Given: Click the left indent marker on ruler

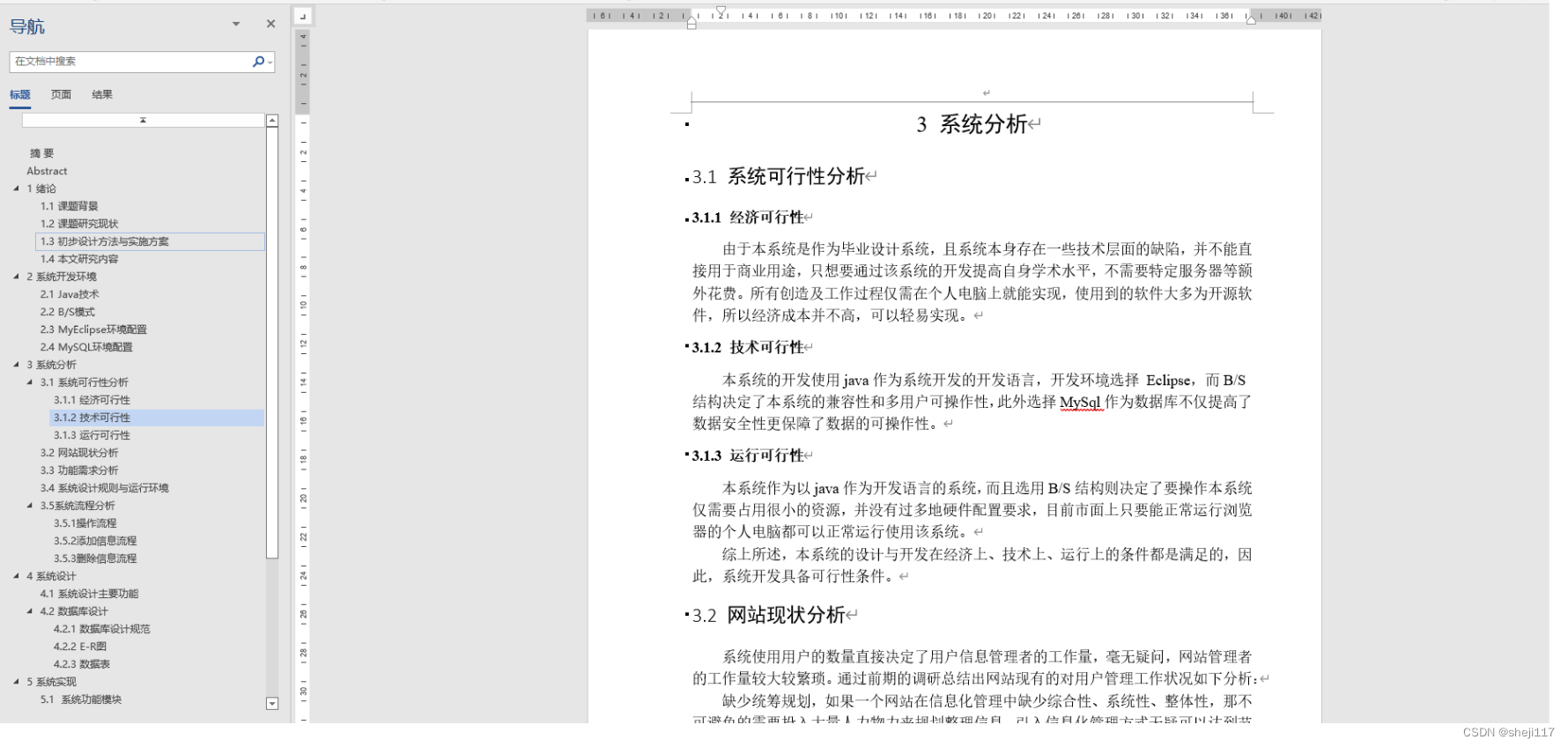Looking at the screenshot, I should pyautogui.click(x=692, y=24).
